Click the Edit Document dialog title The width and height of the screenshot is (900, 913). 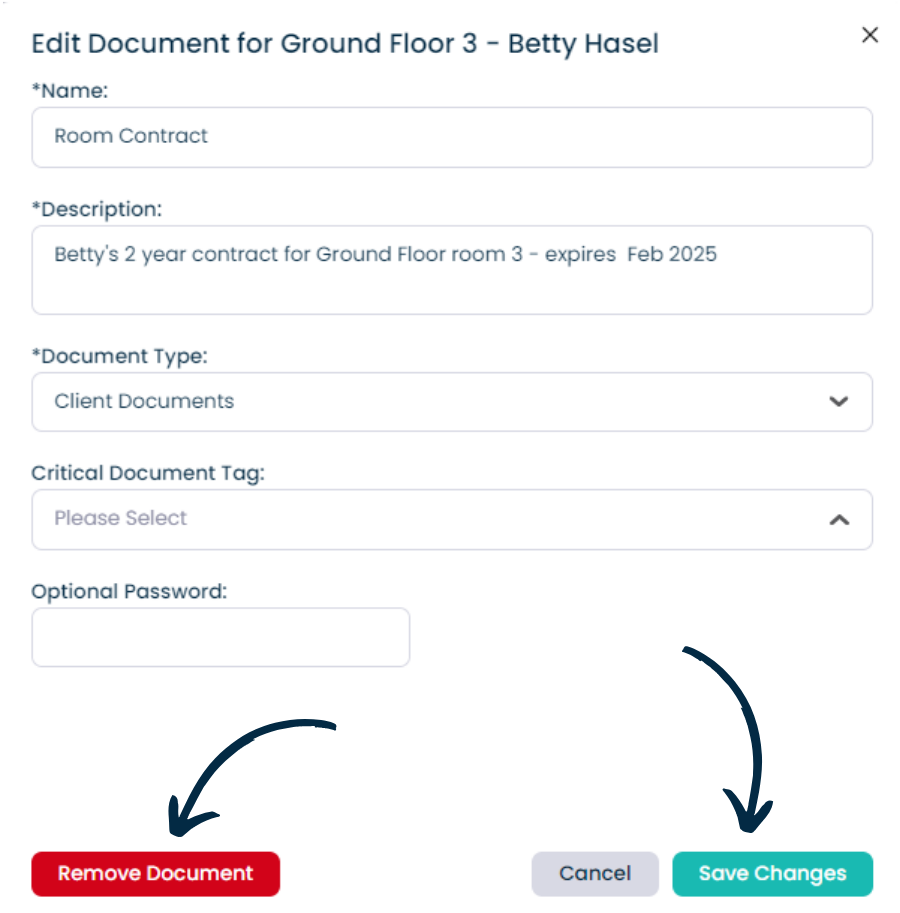345,44
